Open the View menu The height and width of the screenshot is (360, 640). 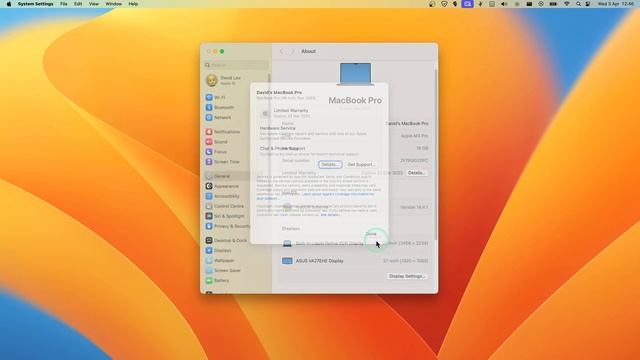click(94, 4)
